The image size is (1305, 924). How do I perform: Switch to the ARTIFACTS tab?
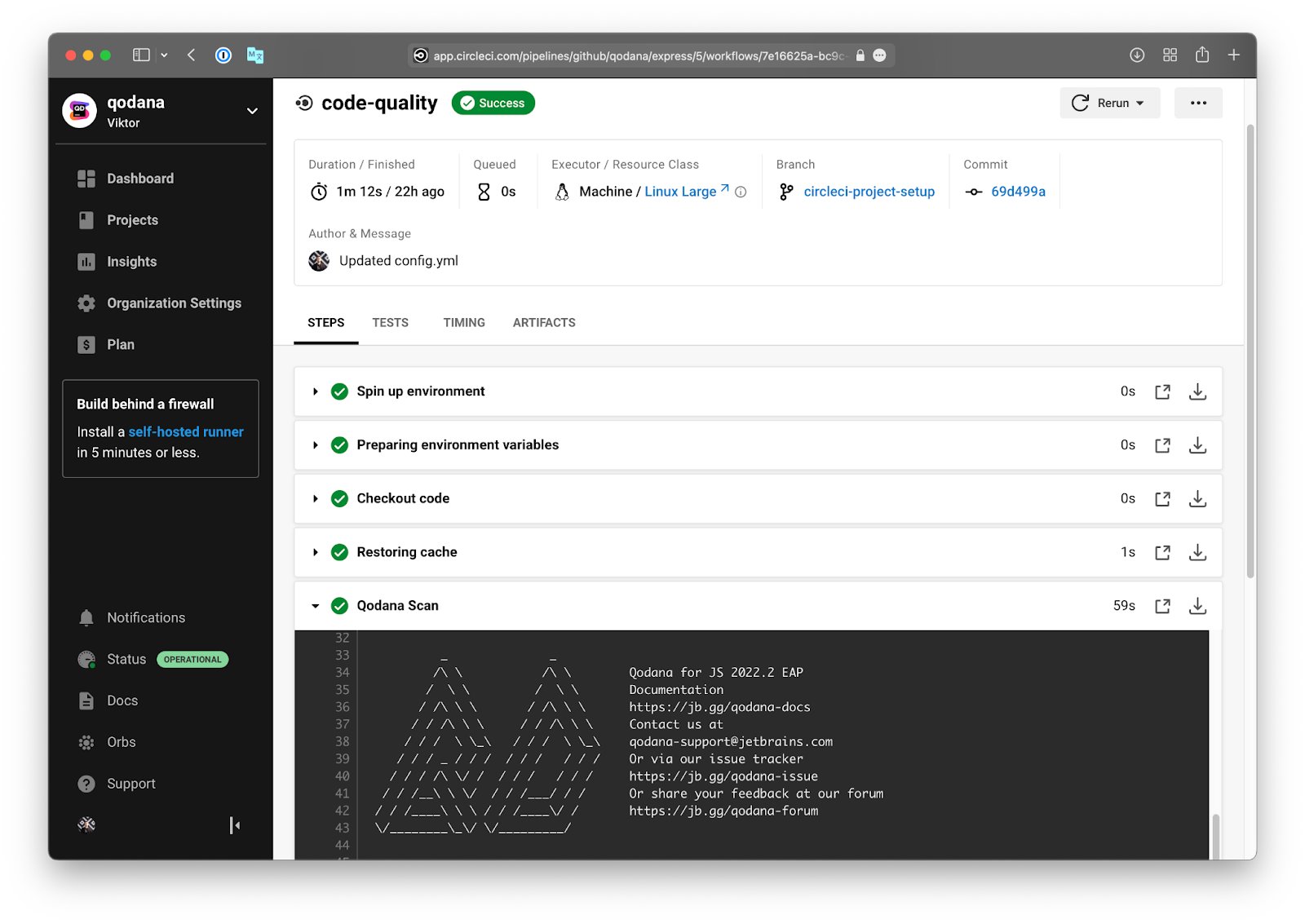point(543,322)
